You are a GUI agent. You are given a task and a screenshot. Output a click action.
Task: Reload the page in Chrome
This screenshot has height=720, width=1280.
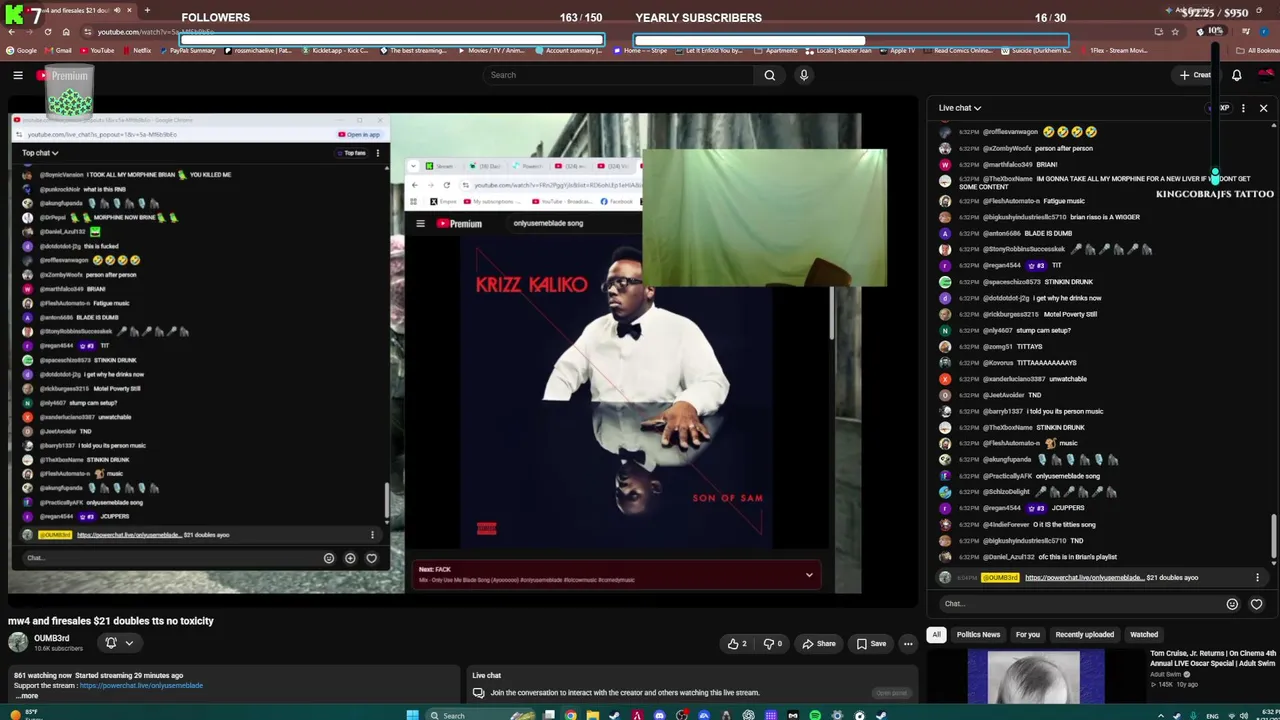pos(47,32)
